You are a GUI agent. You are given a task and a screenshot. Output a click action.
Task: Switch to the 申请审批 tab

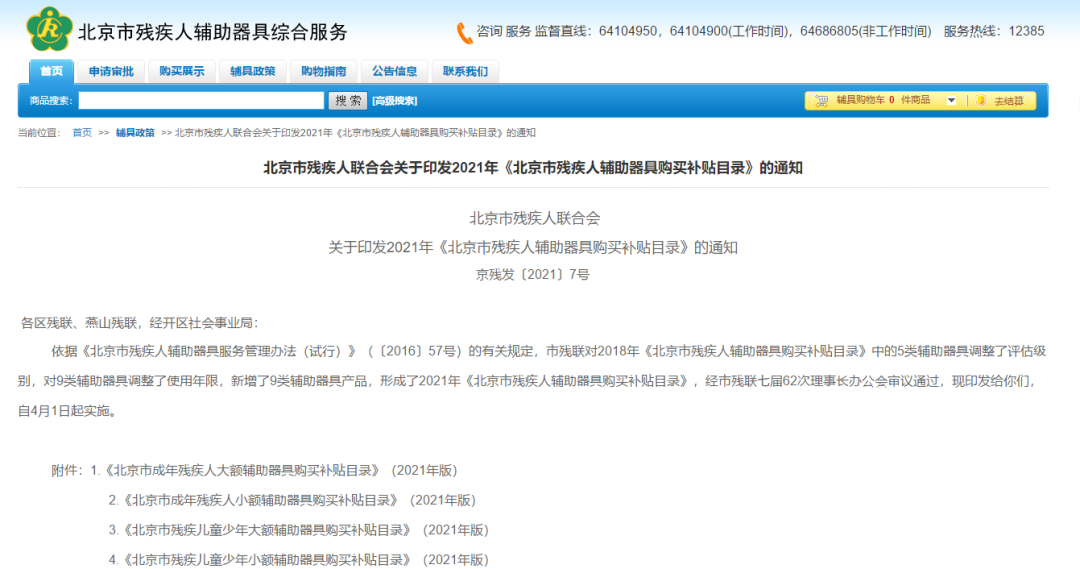110,71
